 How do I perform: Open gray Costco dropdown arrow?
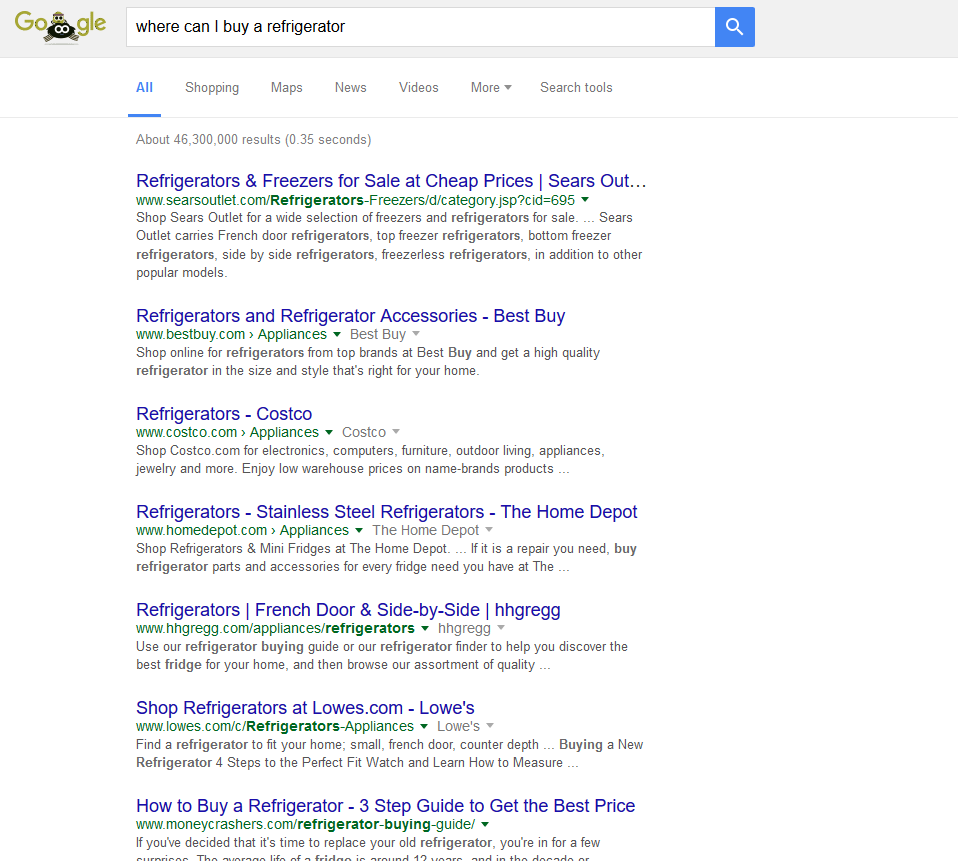tap(396, 433)
